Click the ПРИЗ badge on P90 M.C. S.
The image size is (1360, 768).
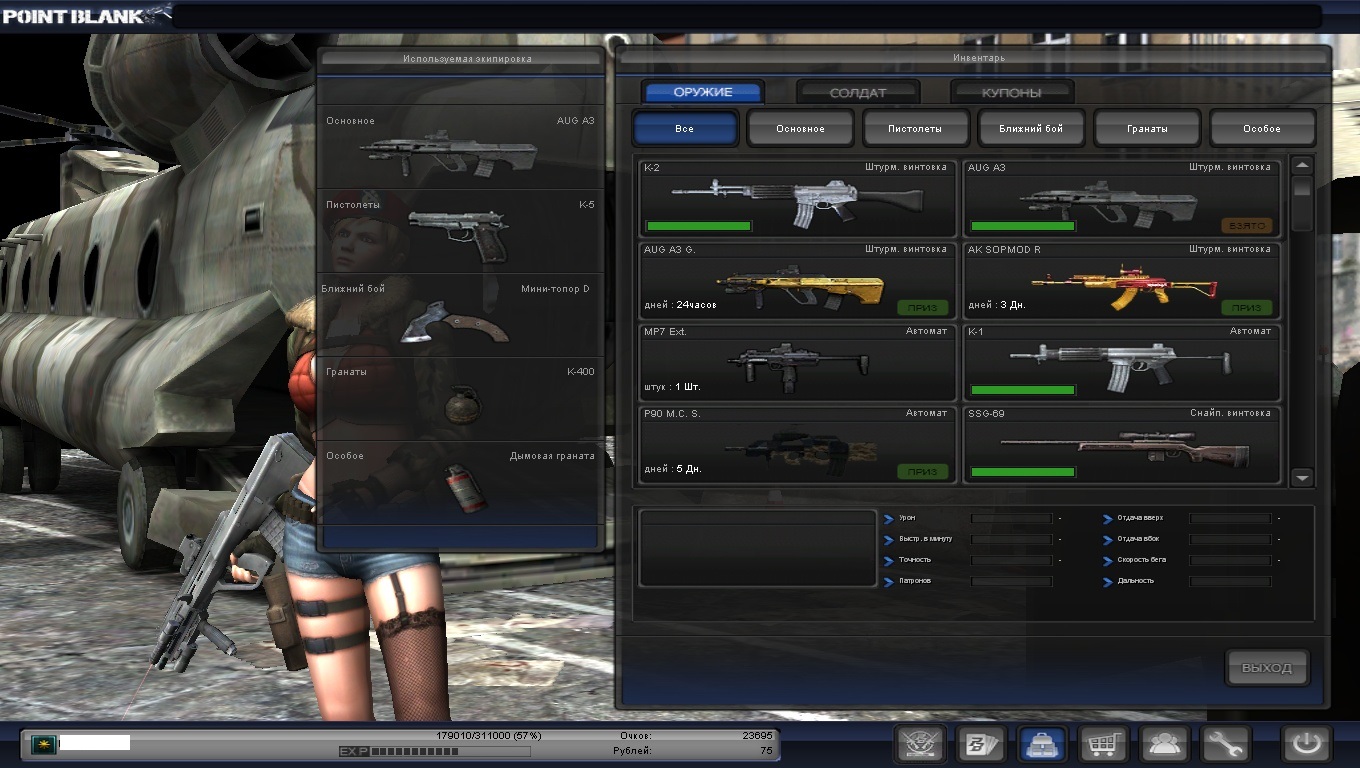coord(923,471)
